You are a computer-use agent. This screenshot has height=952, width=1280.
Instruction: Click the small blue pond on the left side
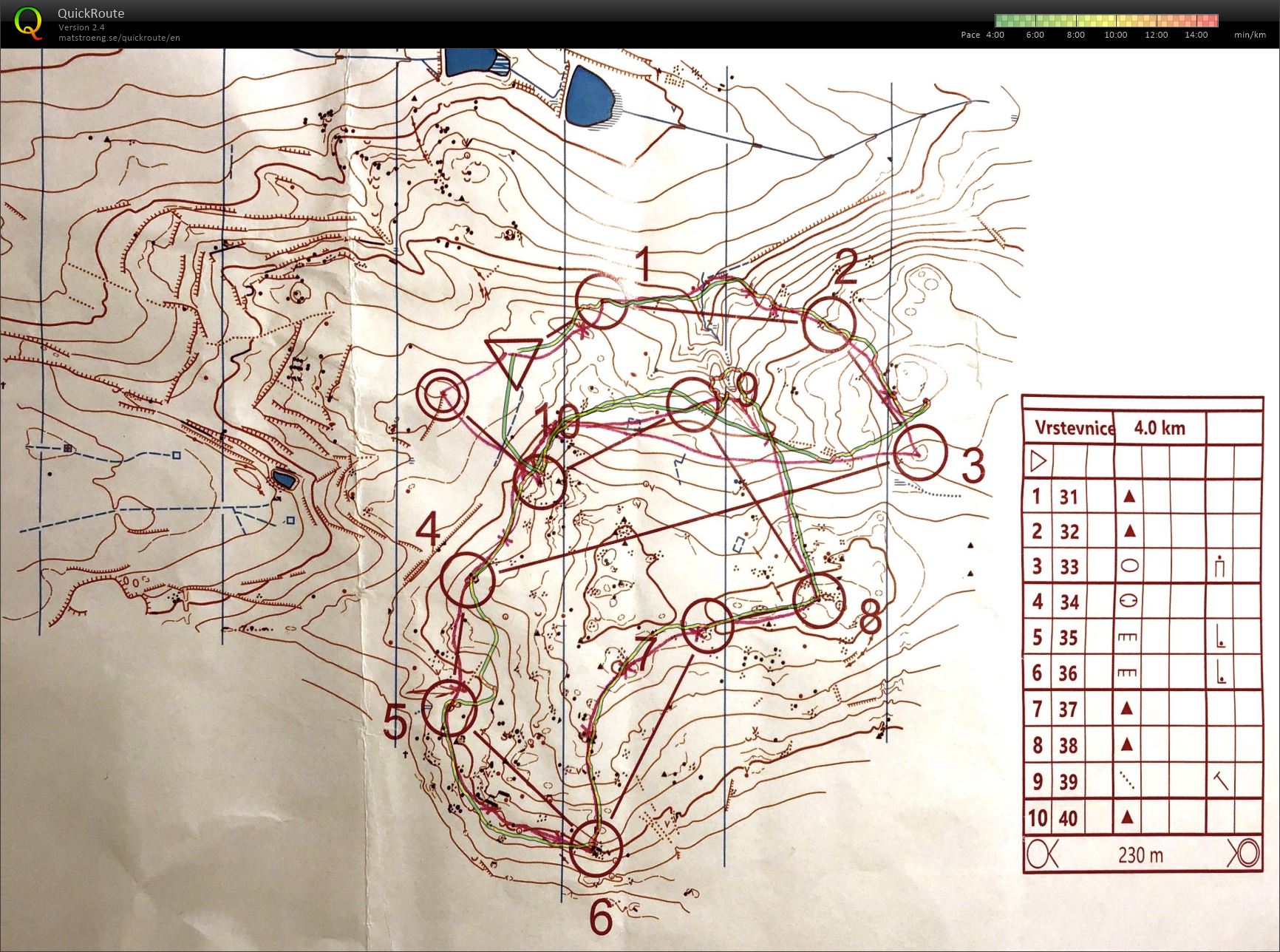(285, 479)
